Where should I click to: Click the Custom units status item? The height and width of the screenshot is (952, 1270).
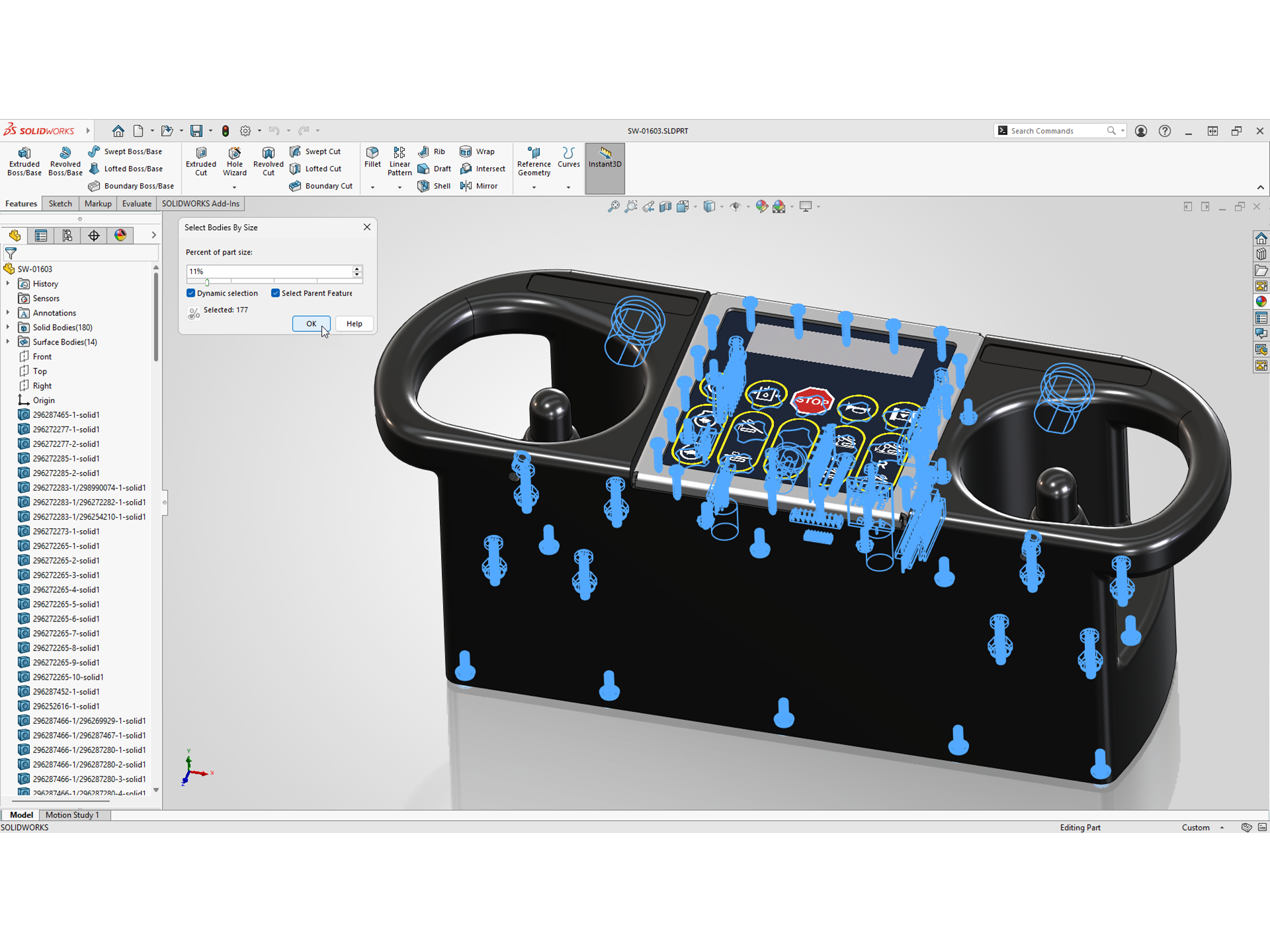(x=1196, y=828)
